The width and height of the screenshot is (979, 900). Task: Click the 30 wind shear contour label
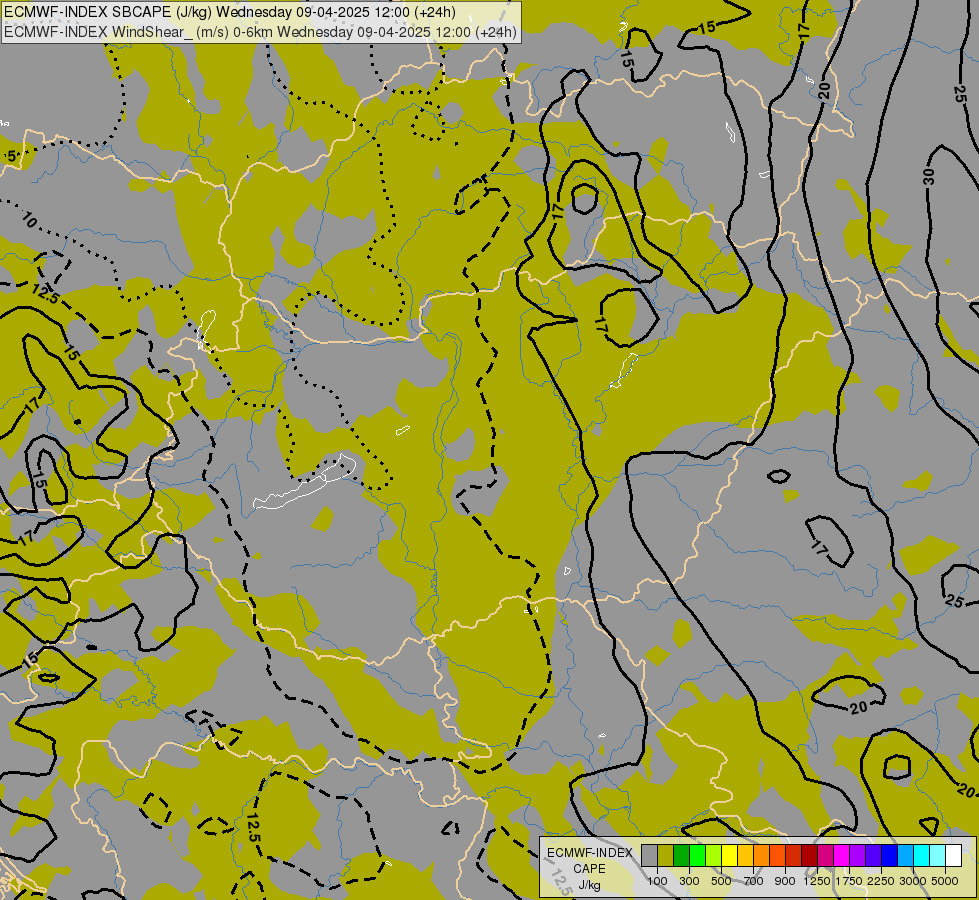click(929, 177)
